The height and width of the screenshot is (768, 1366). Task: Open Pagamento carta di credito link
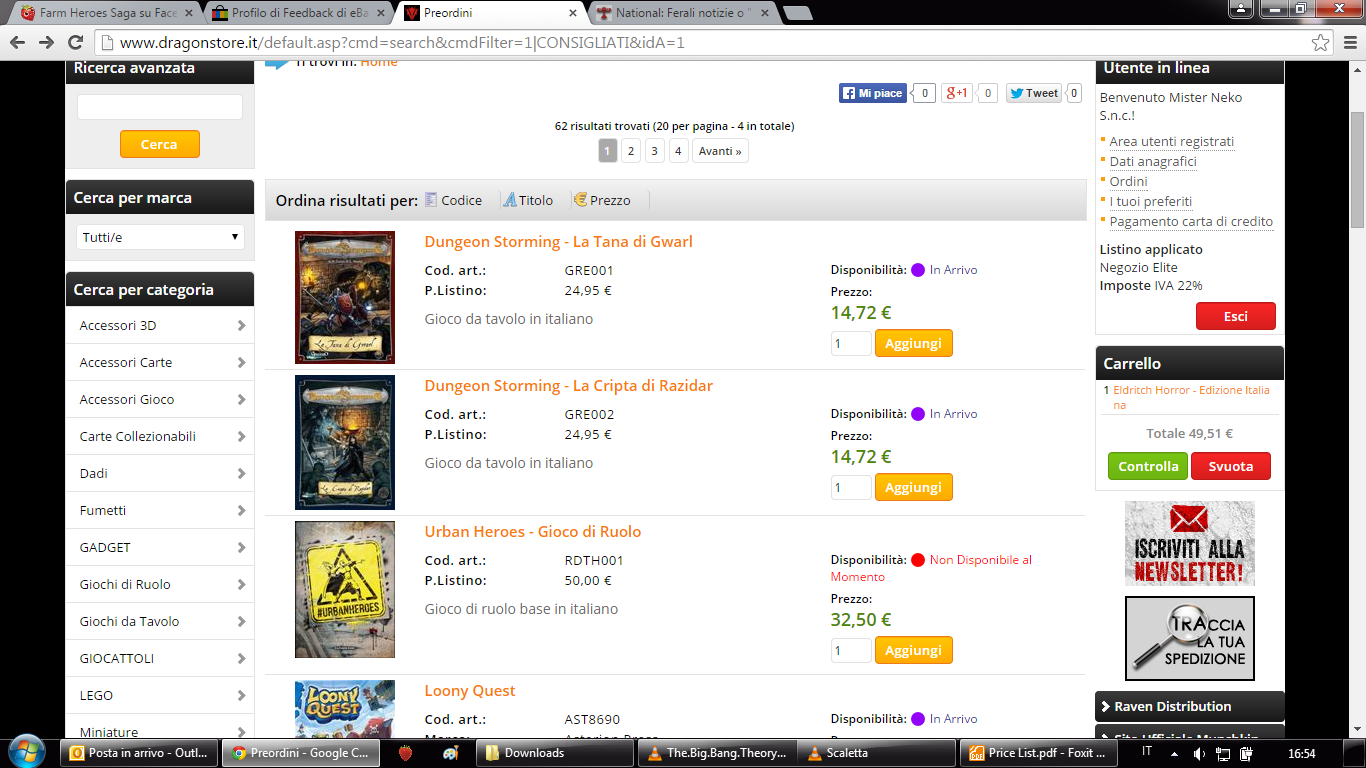coord(1191,222)
